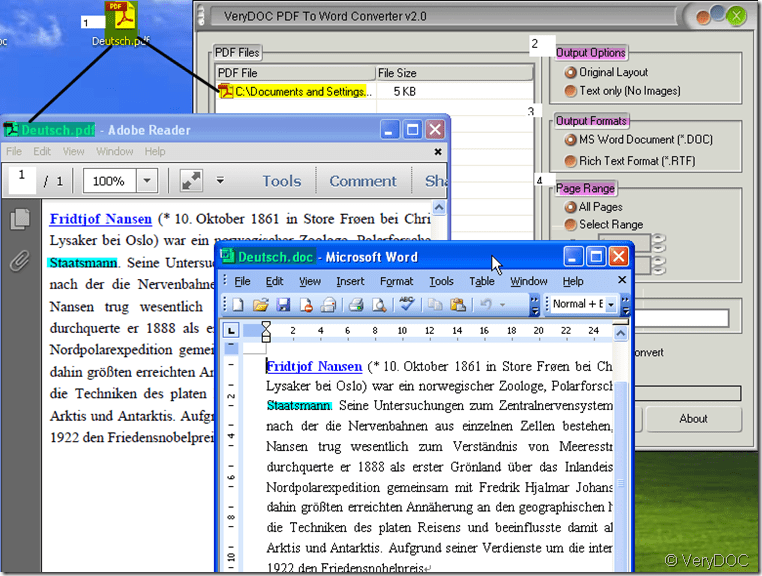762x576 pixels.
Task: Click the PDF File column header
Action: click(x=295, y=73)
